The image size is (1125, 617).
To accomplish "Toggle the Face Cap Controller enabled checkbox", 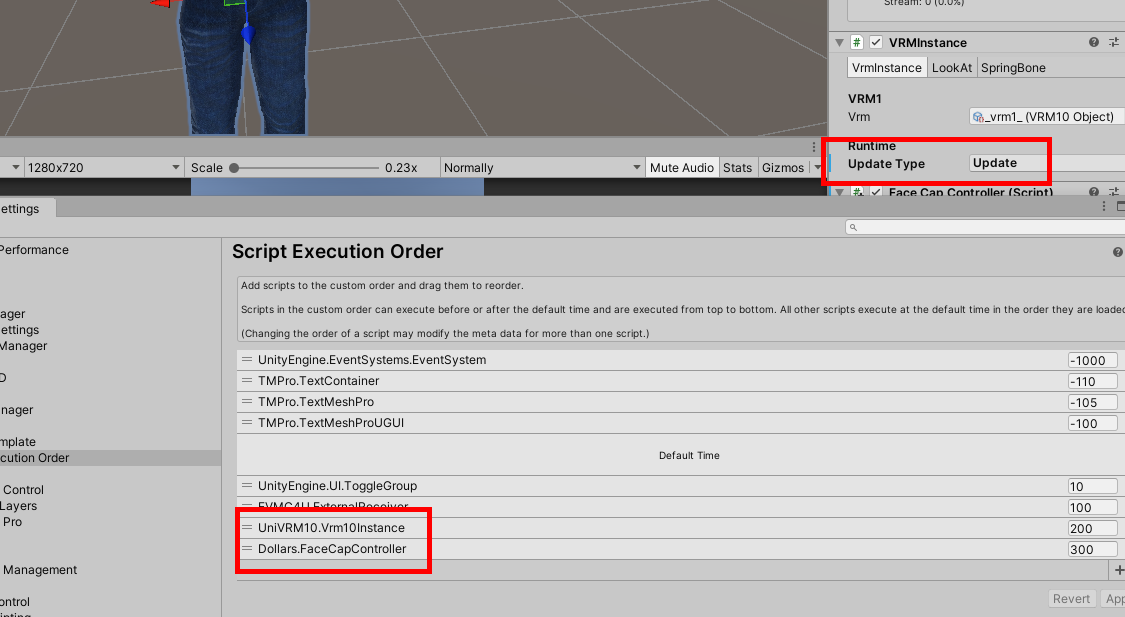I will (x=876, y=192).
